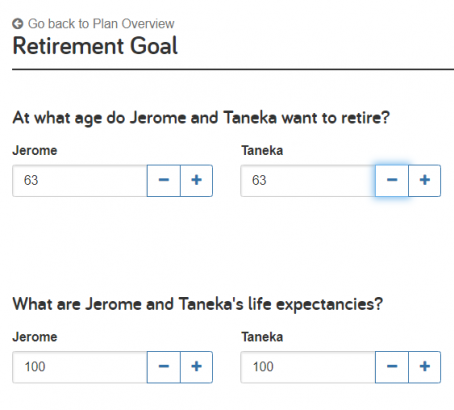Increase Taneka's retirement age with plus
This screenshot has width=454, height=410.
click(x=425, y=180)
